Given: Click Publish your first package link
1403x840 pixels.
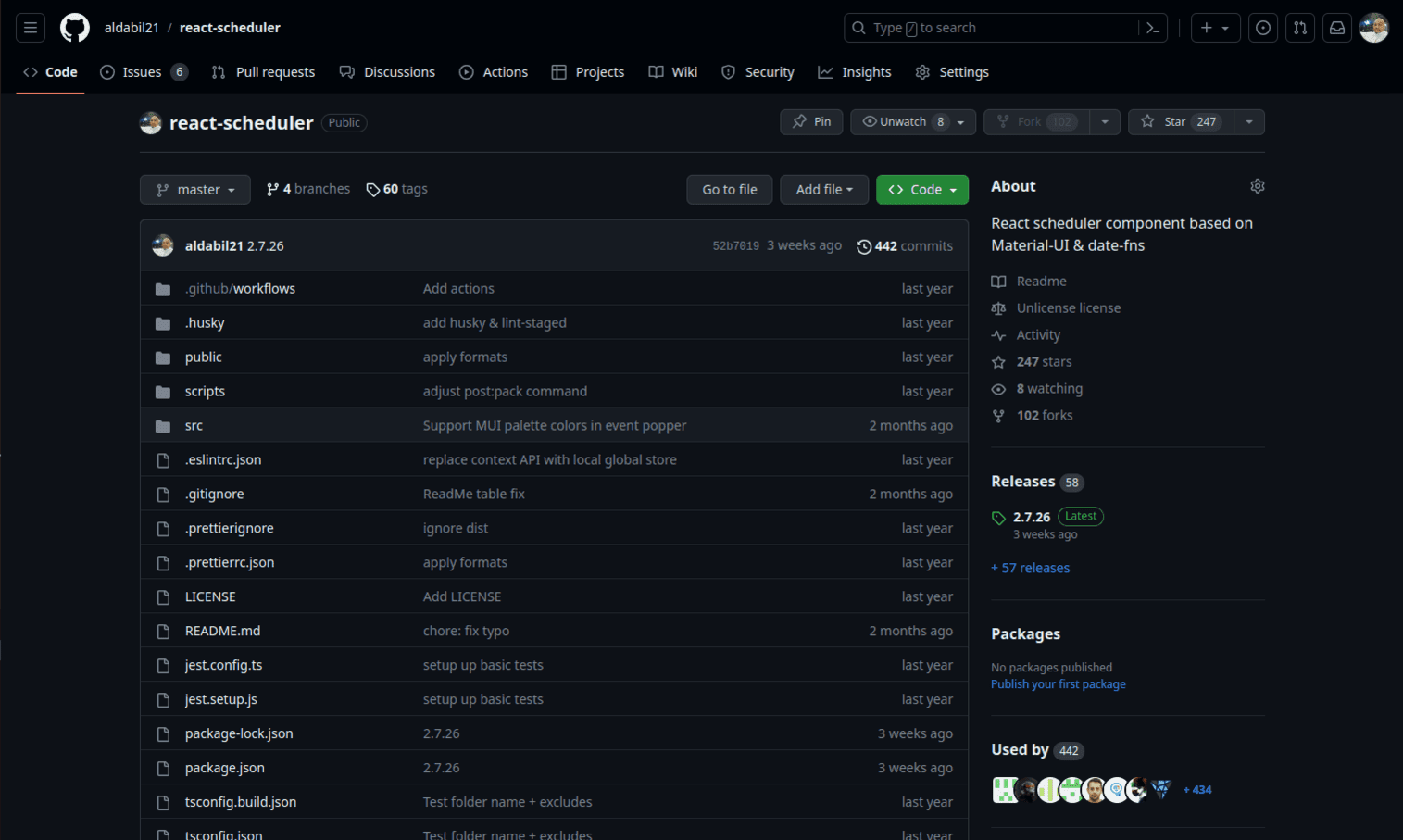Looking at the screenshot, I should click(1059, 684).
